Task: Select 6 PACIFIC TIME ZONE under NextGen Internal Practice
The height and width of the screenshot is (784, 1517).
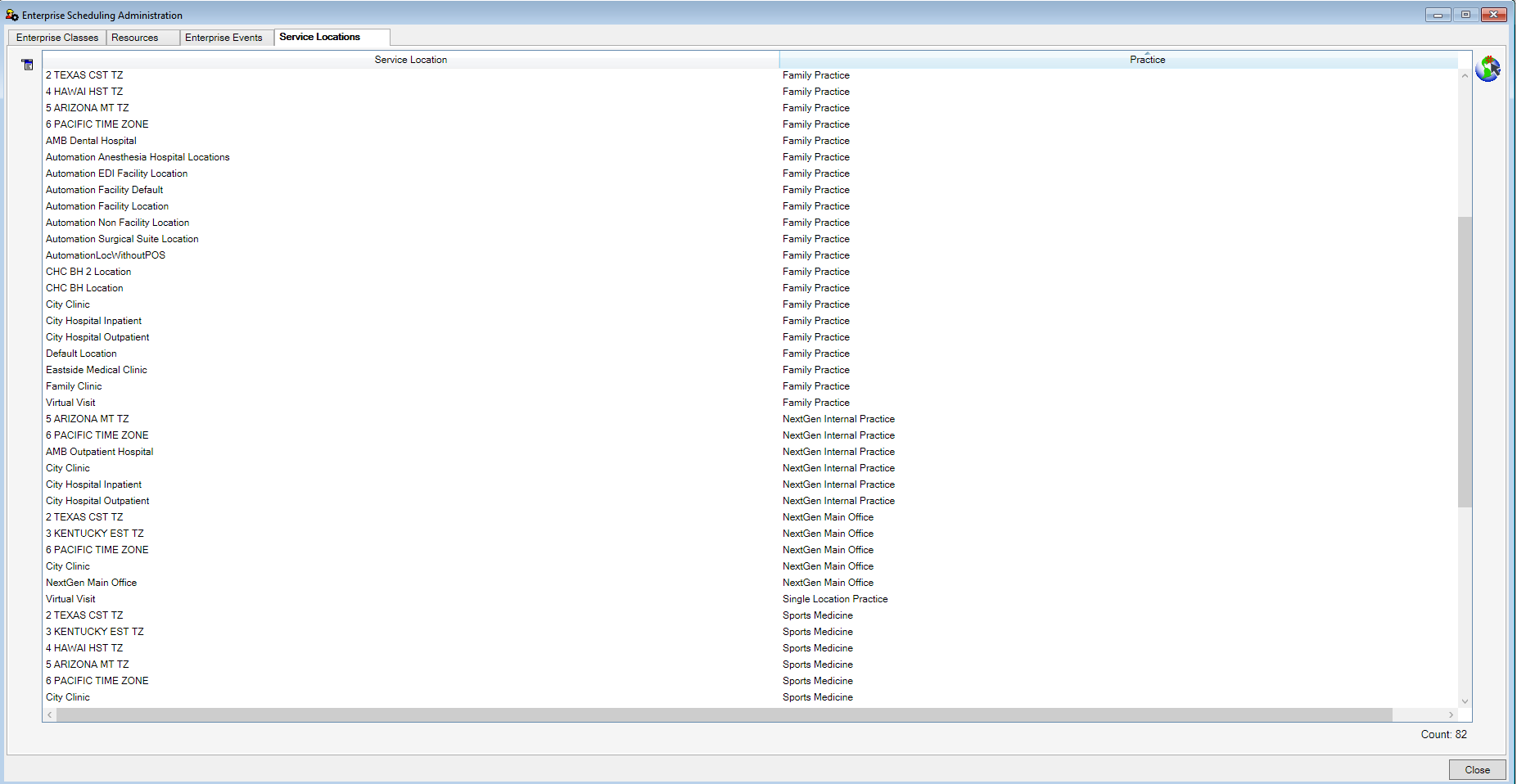Action: click(x=751, y=435)
